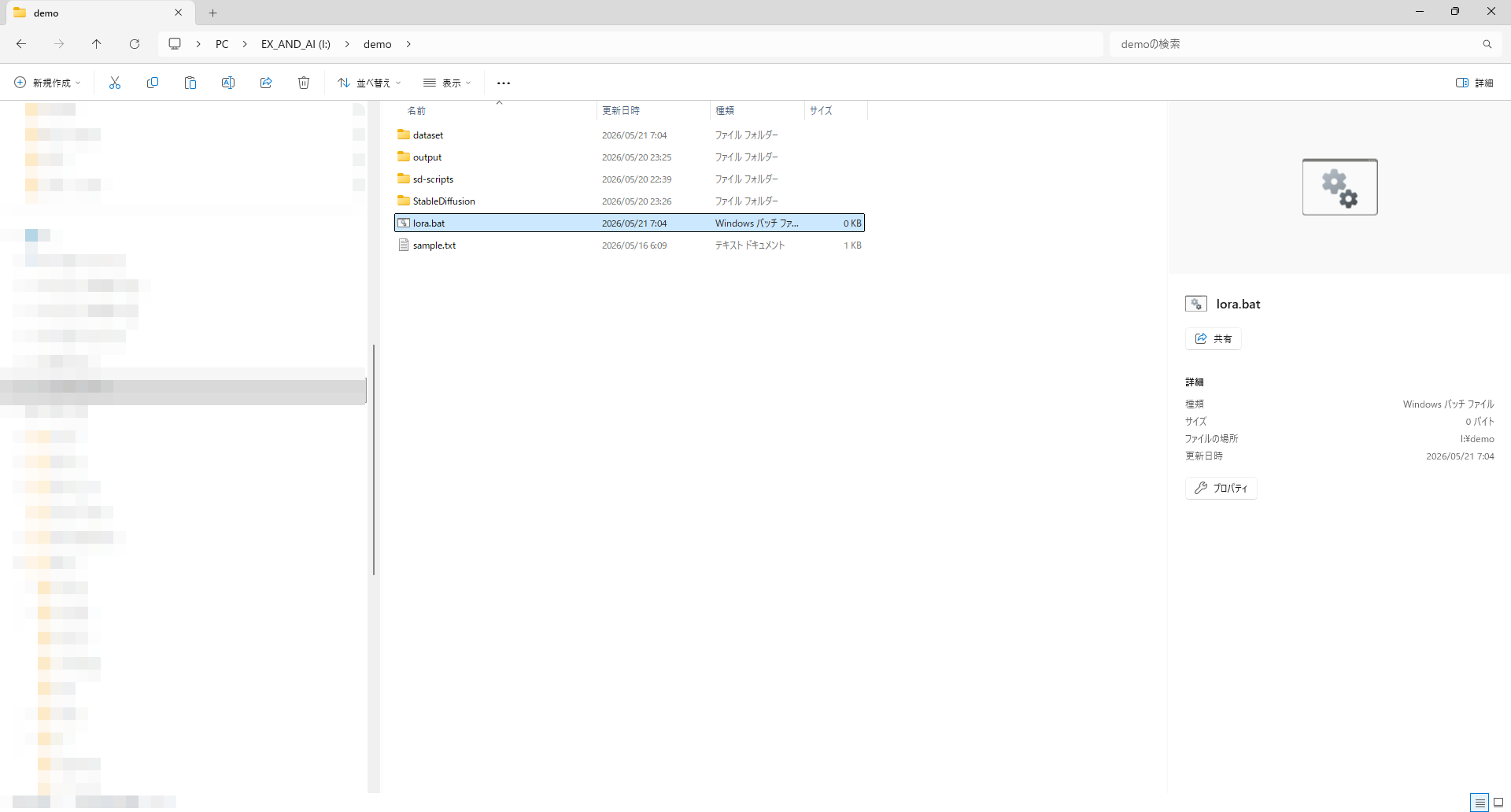Click the PC monitor icon in address bar
This screenshot has width=1511, height=812.
(x=175, y=44)
